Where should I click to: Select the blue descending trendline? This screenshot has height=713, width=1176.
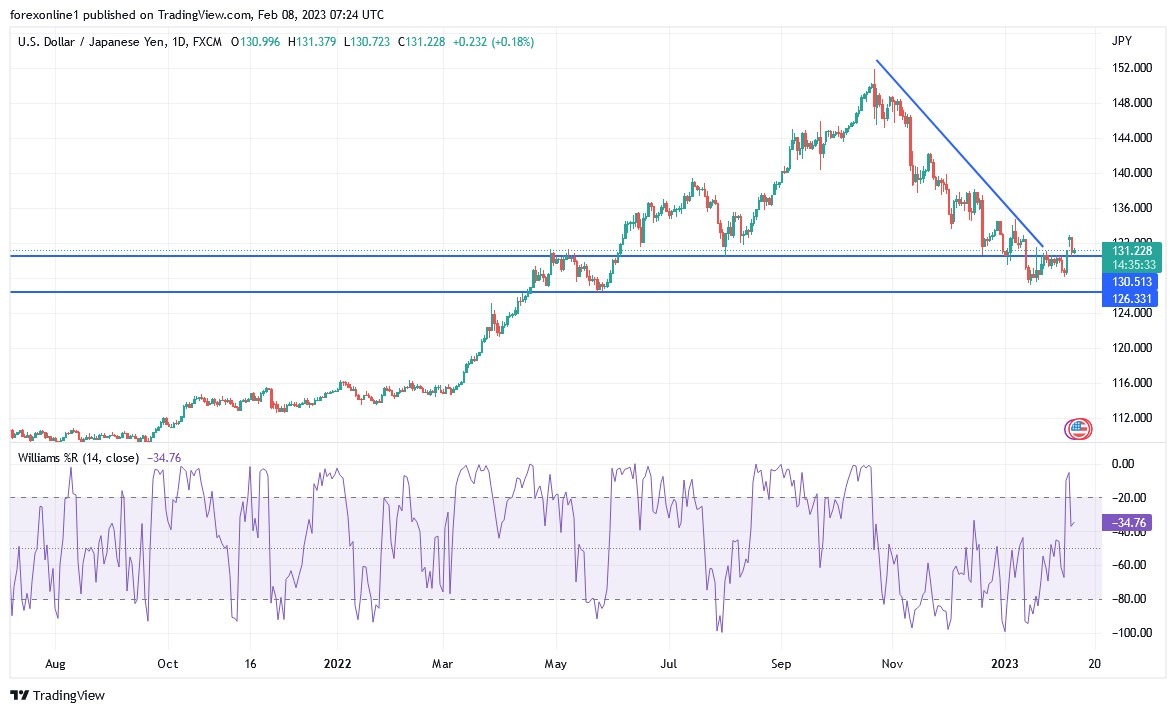[960, 153]
